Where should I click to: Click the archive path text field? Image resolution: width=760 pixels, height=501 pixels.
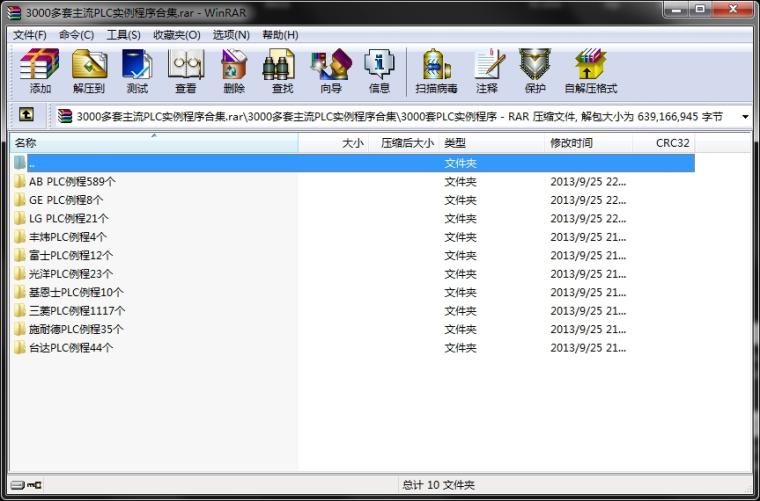point(399,117)
